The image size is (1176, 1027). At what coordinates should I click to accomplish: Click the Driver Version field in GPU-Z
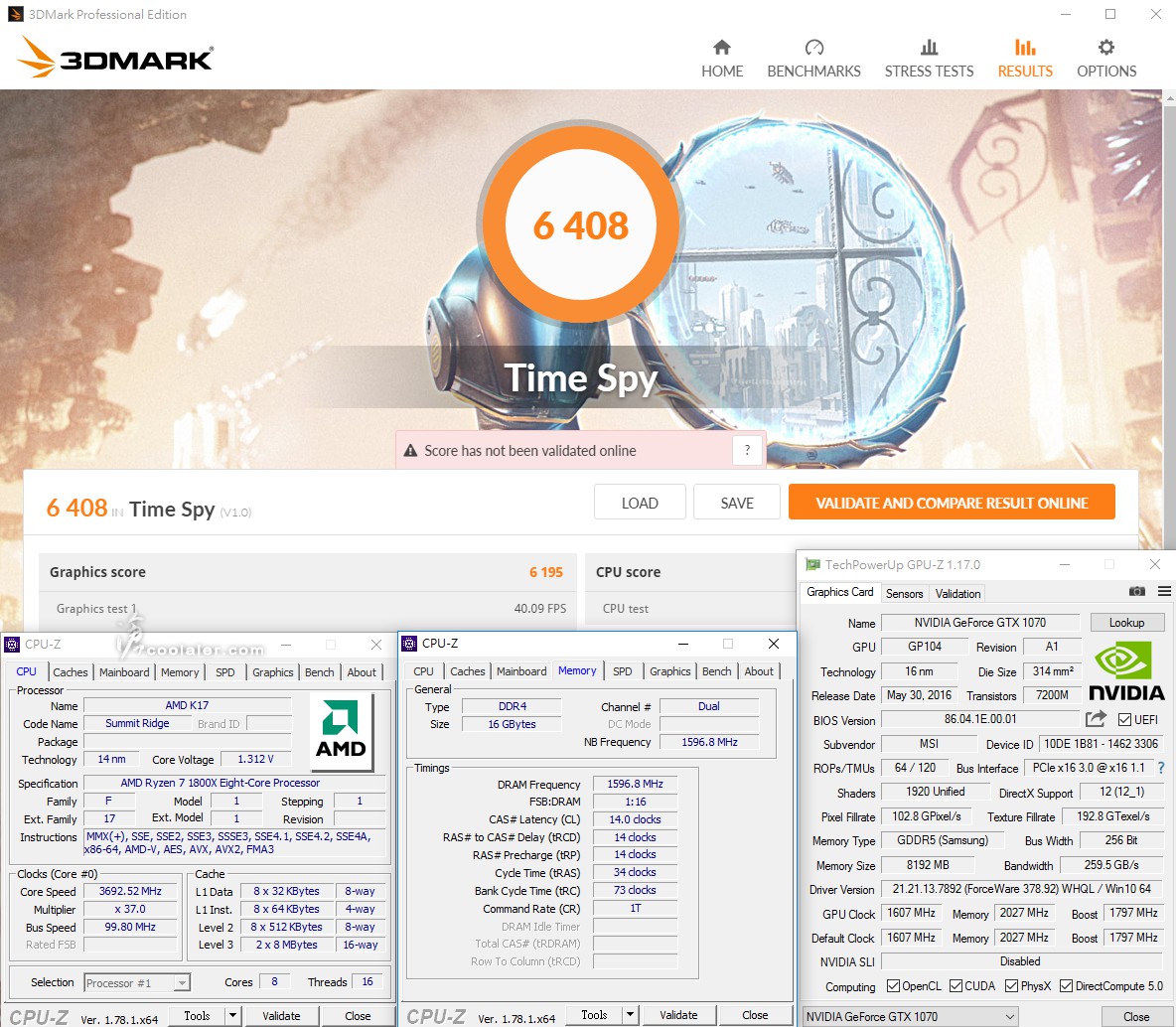[x=1021, y=889]
